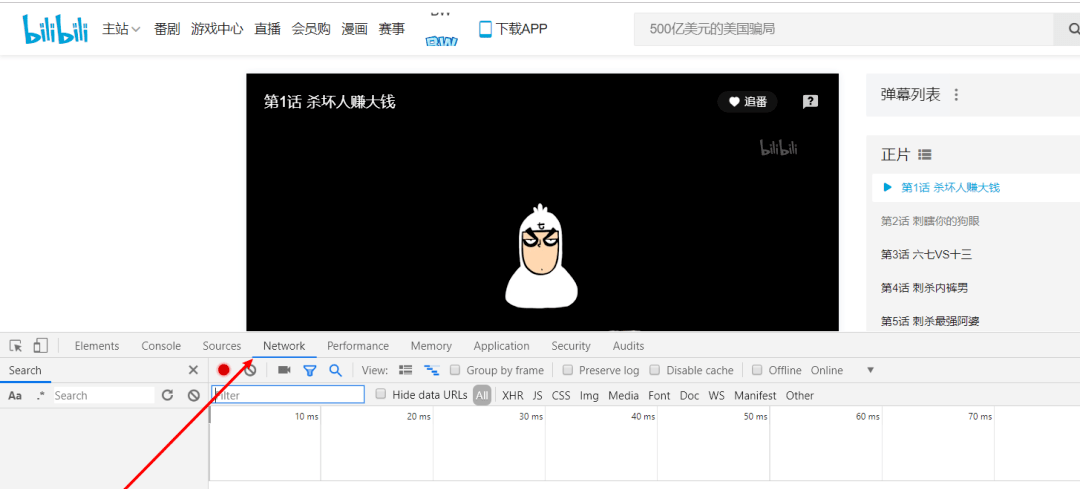Image resolution: width=1080 pixels, height=489 pixels.
Task: Select the Network tab
Action: (284, 346)
